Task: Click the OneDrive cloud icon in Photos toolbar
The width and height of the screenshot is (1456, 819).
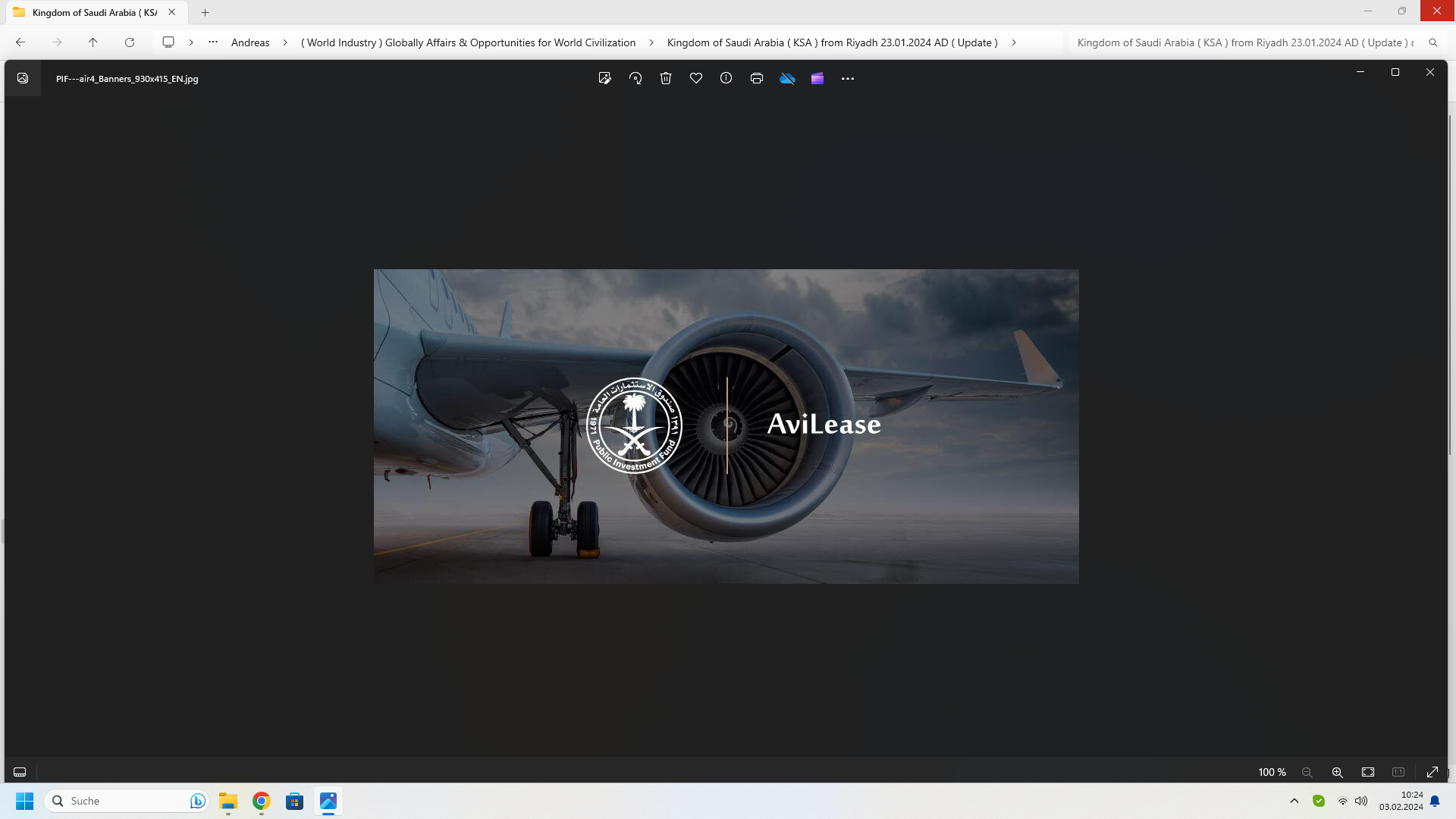Action: click(787, 78)
